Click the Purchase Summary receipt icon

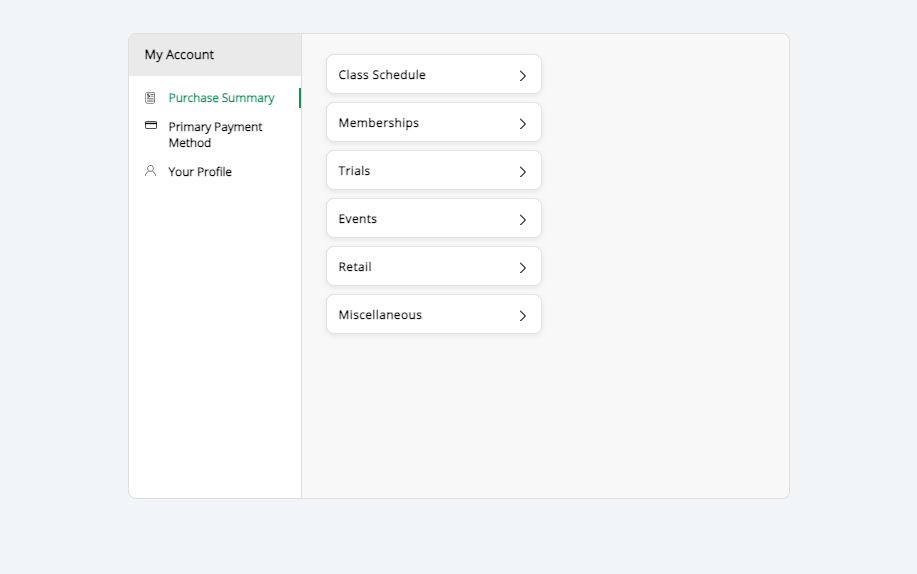tap(150, 98)
